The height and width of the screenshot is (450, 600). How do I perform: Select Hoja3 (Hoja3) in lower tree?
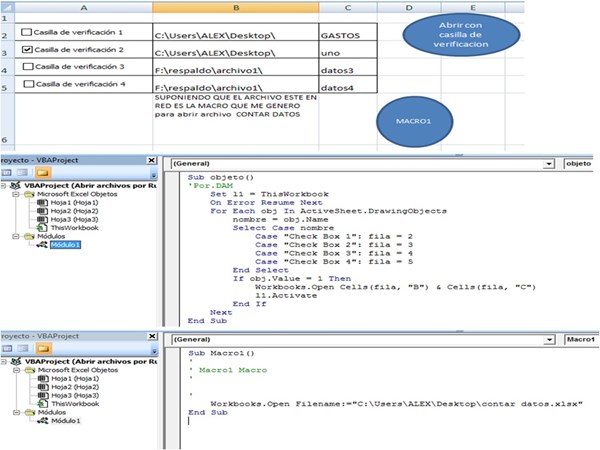75,396
